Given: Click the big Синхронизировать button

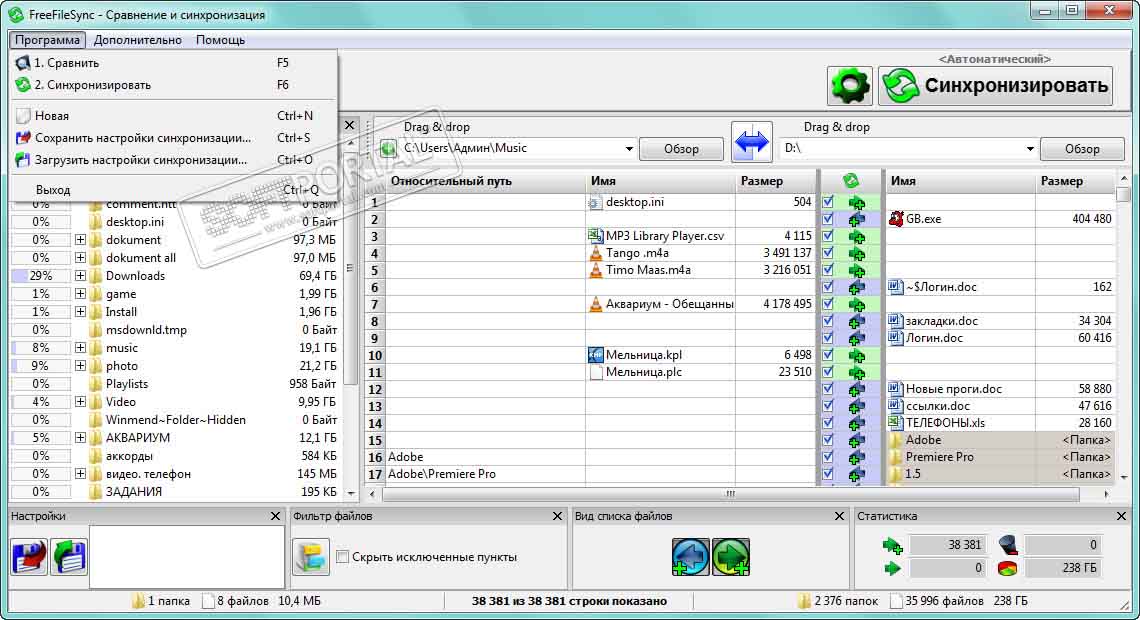Looking at the screenshot, I should (995, 86).
